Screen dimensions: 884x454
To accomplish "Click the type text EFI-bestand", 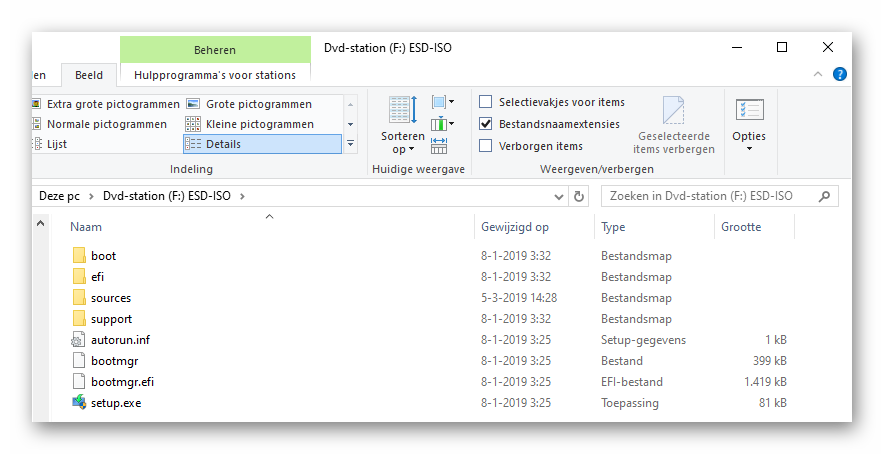I will tap(632, 382).
